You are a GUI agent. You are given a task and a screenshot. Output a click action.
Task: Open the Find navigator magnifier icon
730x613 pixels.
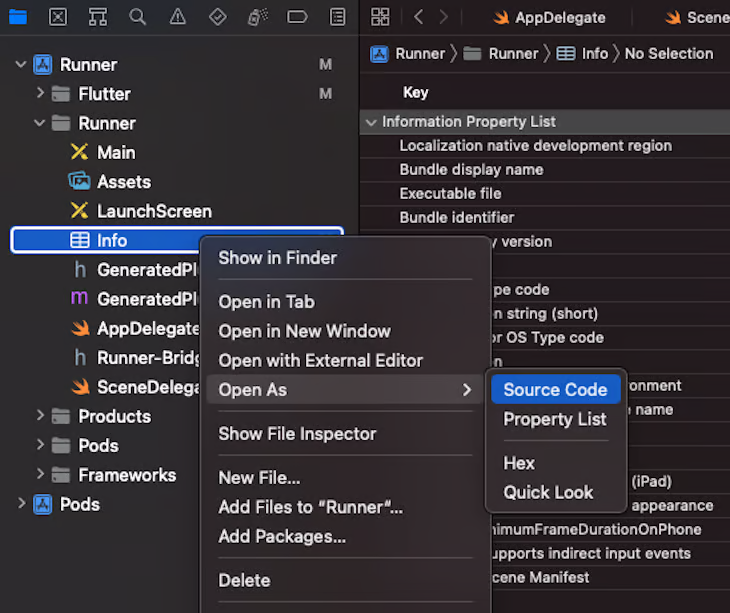tap(137, 17)
